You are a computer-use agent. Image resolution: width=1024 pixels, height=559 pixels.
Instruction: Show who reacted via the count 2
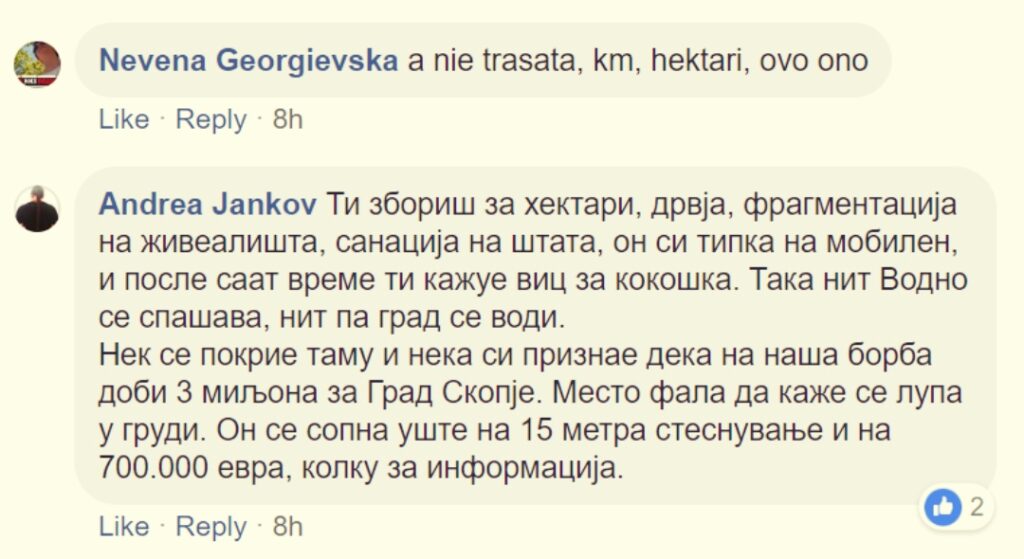976,507
